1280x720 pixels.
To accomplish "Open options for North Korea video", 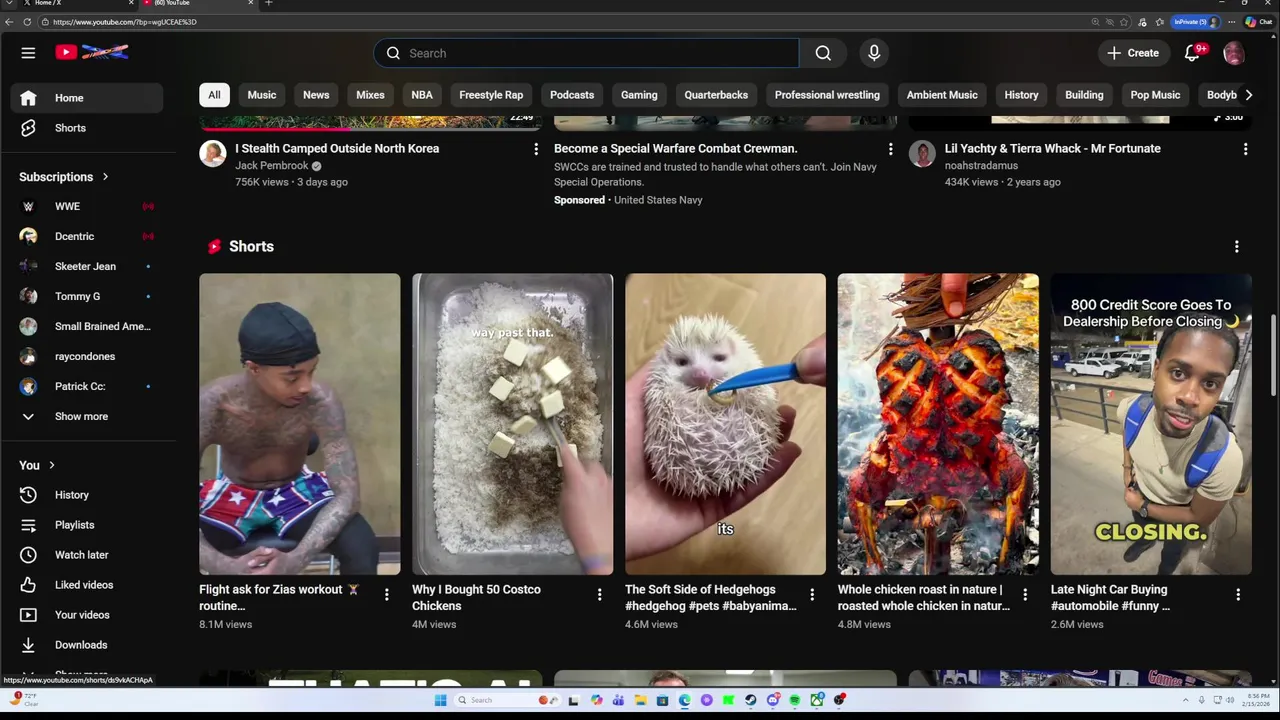I will point(536,149).
